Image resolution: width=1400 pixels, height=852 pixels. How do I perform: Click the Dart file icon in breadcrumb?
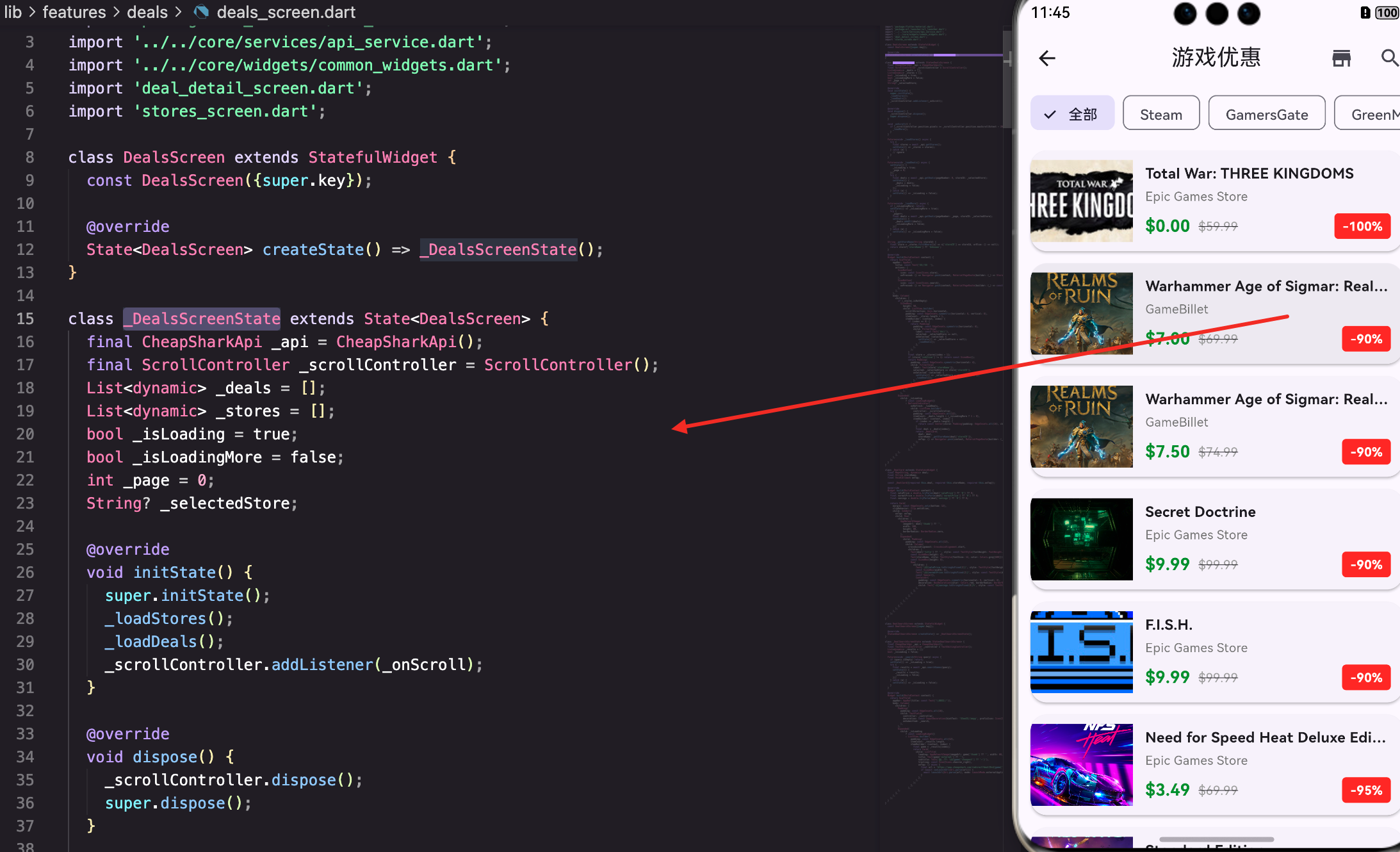tap(202, 12)
